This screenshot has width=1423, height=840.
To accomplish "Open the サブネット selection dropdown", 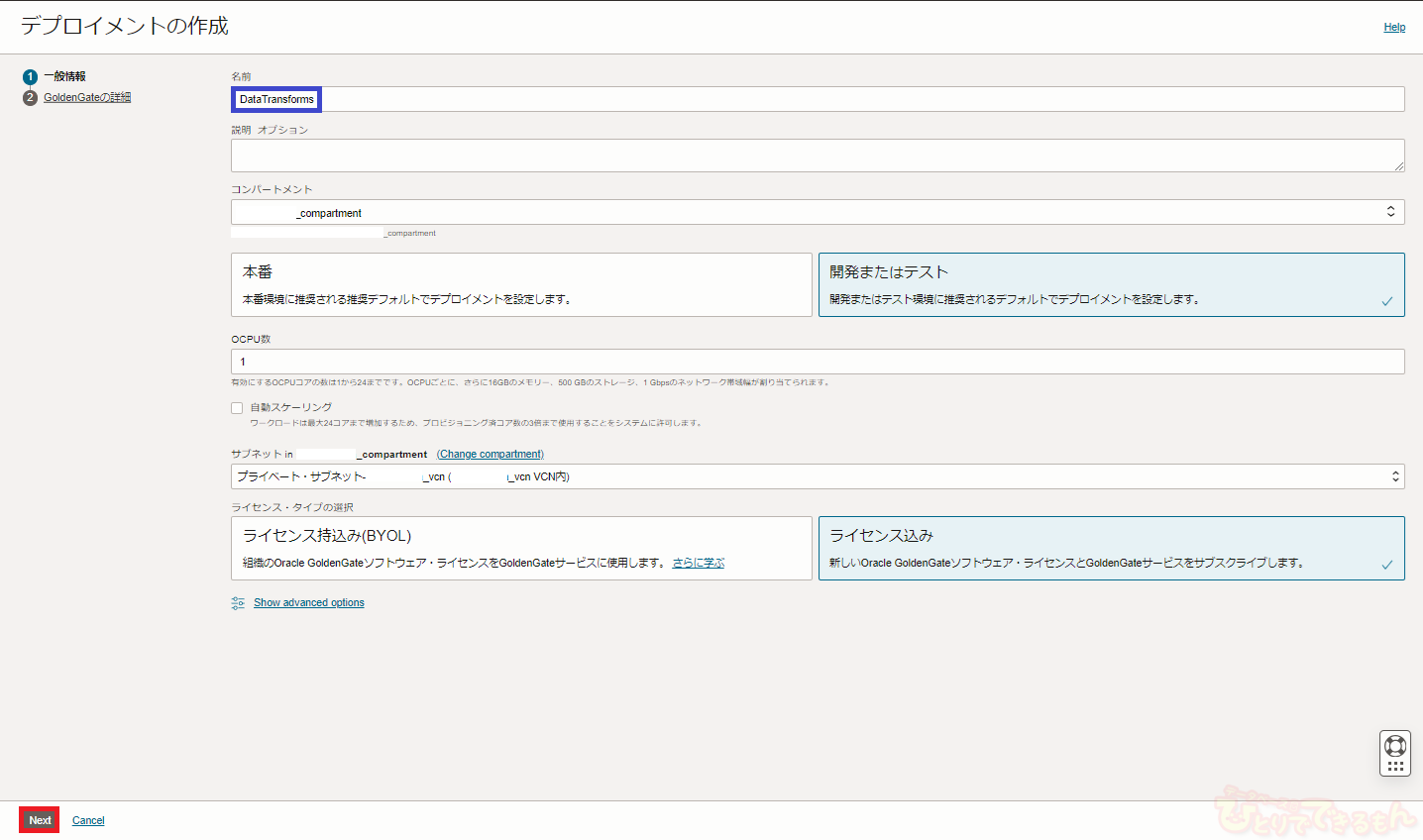I will point(817,476).
